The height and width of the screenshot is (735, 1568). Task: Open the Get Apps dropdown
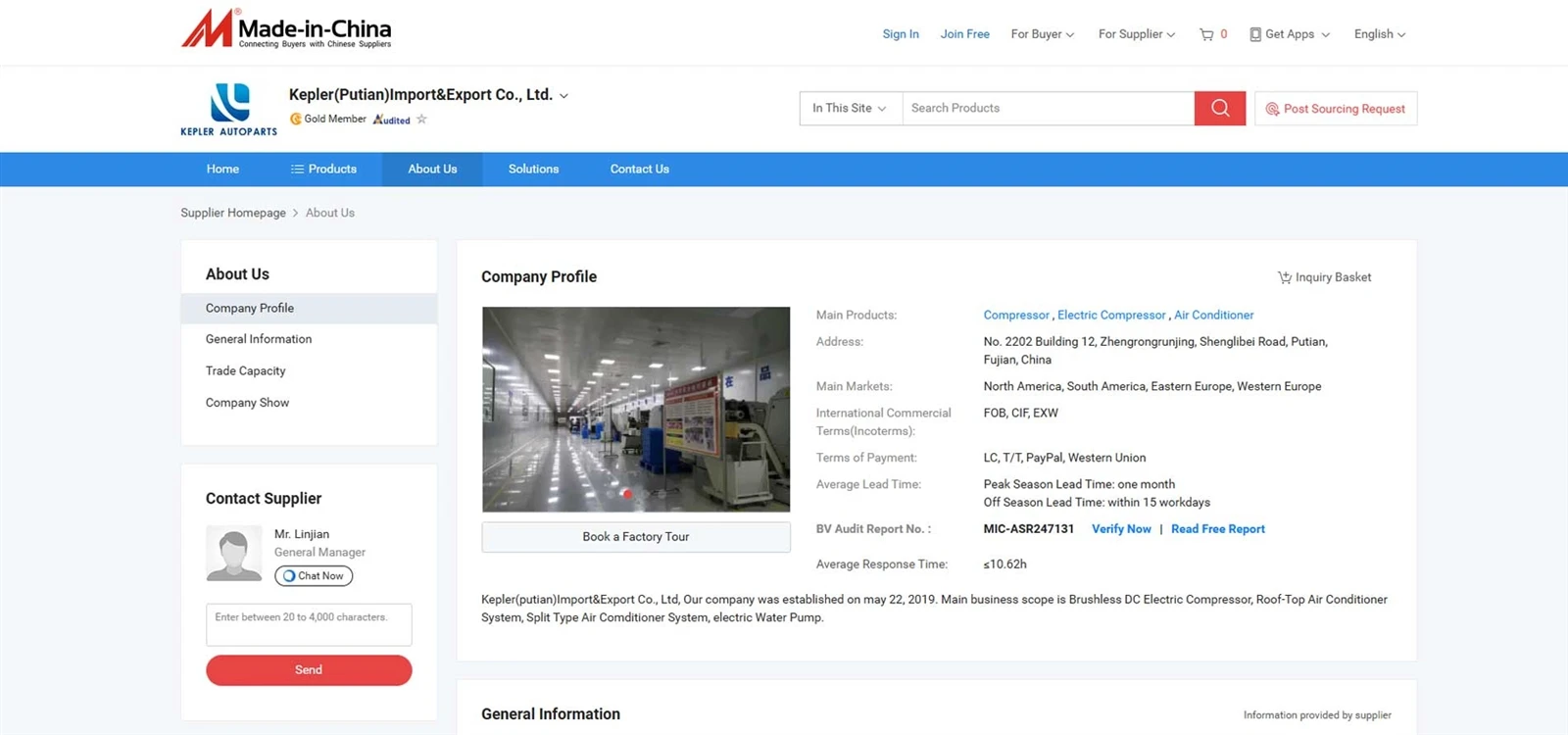tap(1291, 34)
